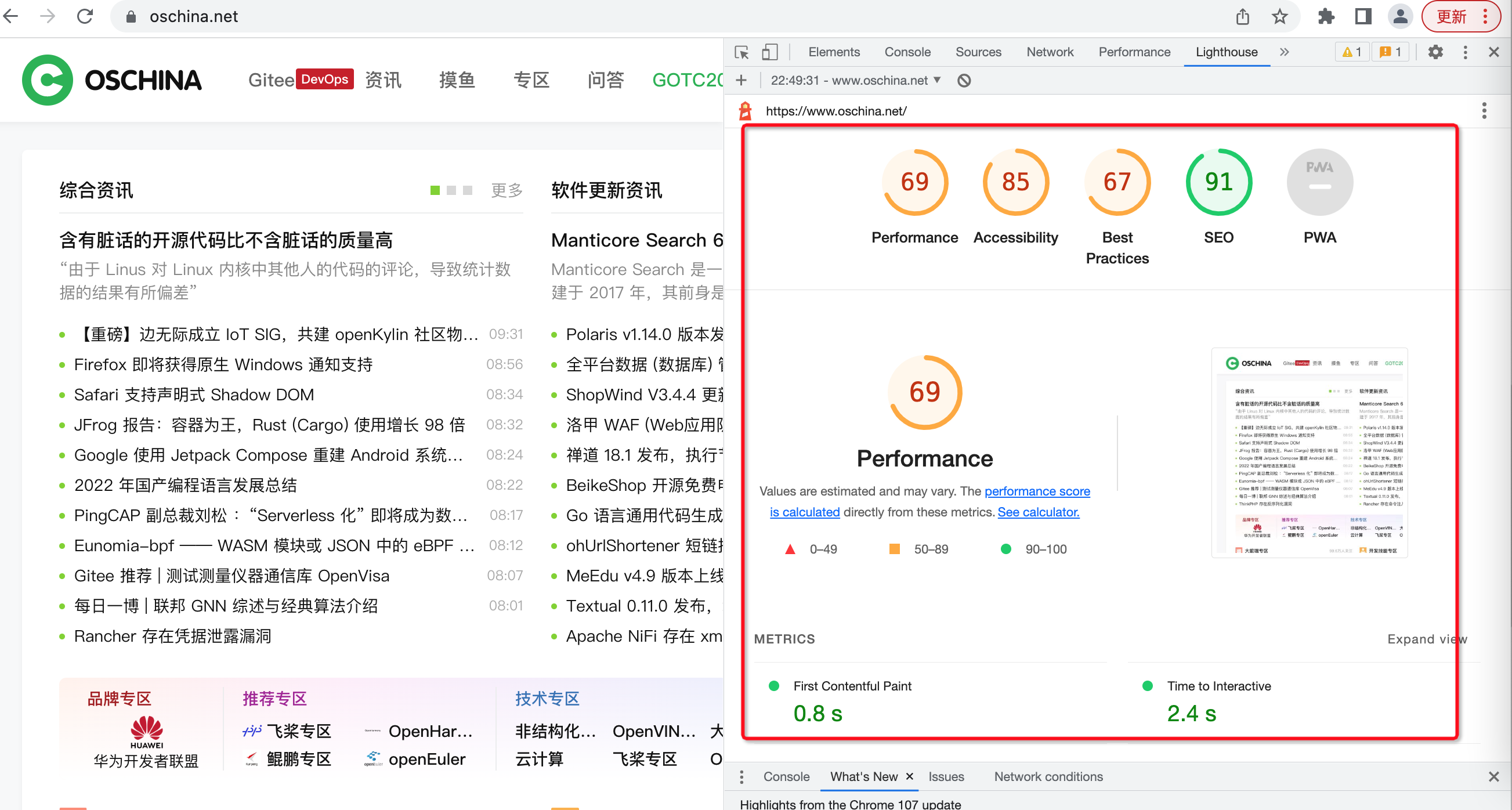Click 更多 in 综合资讯 section
1512x810 pixels.
(507, 190)
